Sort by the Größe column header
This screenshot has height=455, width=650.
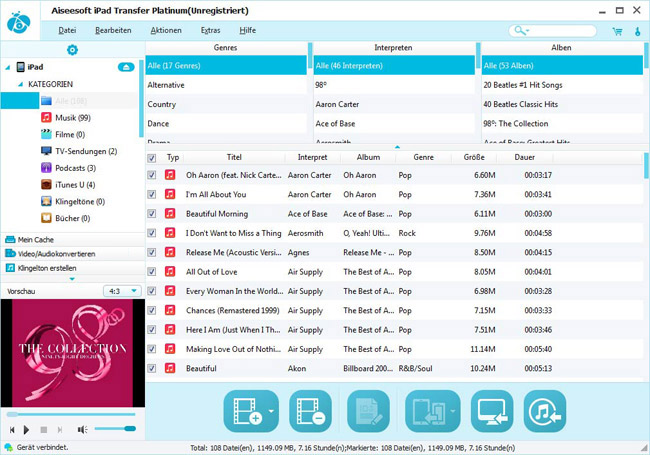coord(474,157)
